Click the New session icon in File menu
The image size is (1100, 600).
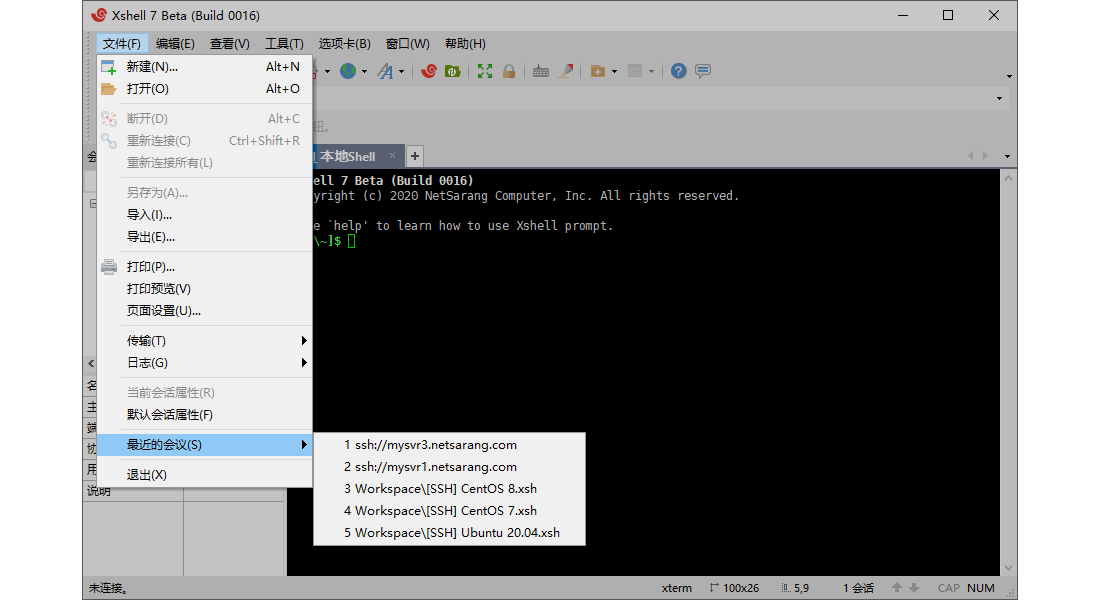[109, 67]
